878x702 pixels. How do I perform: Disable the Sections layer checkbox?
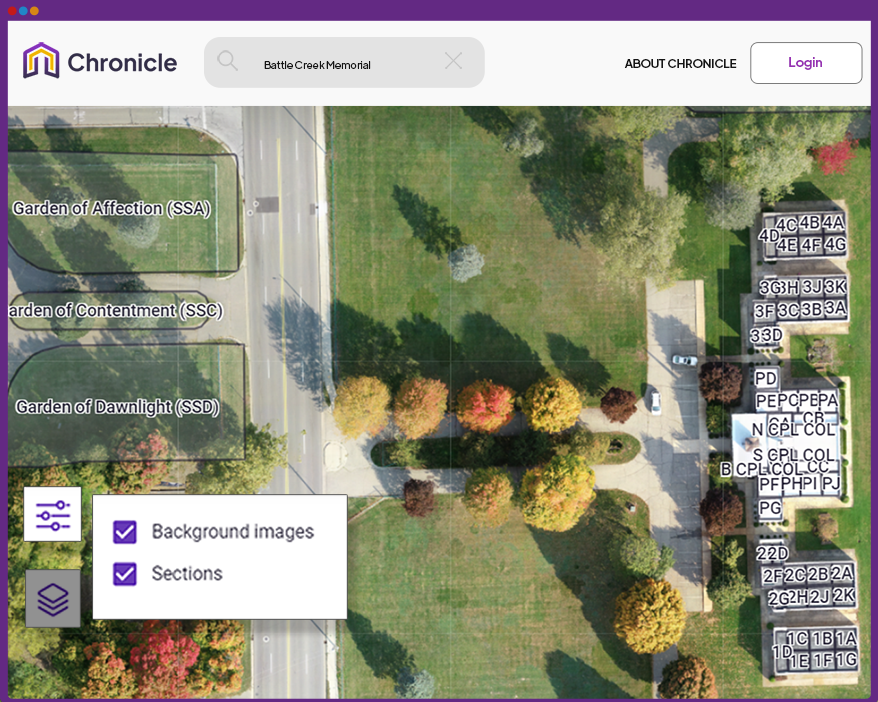(124, 574)
